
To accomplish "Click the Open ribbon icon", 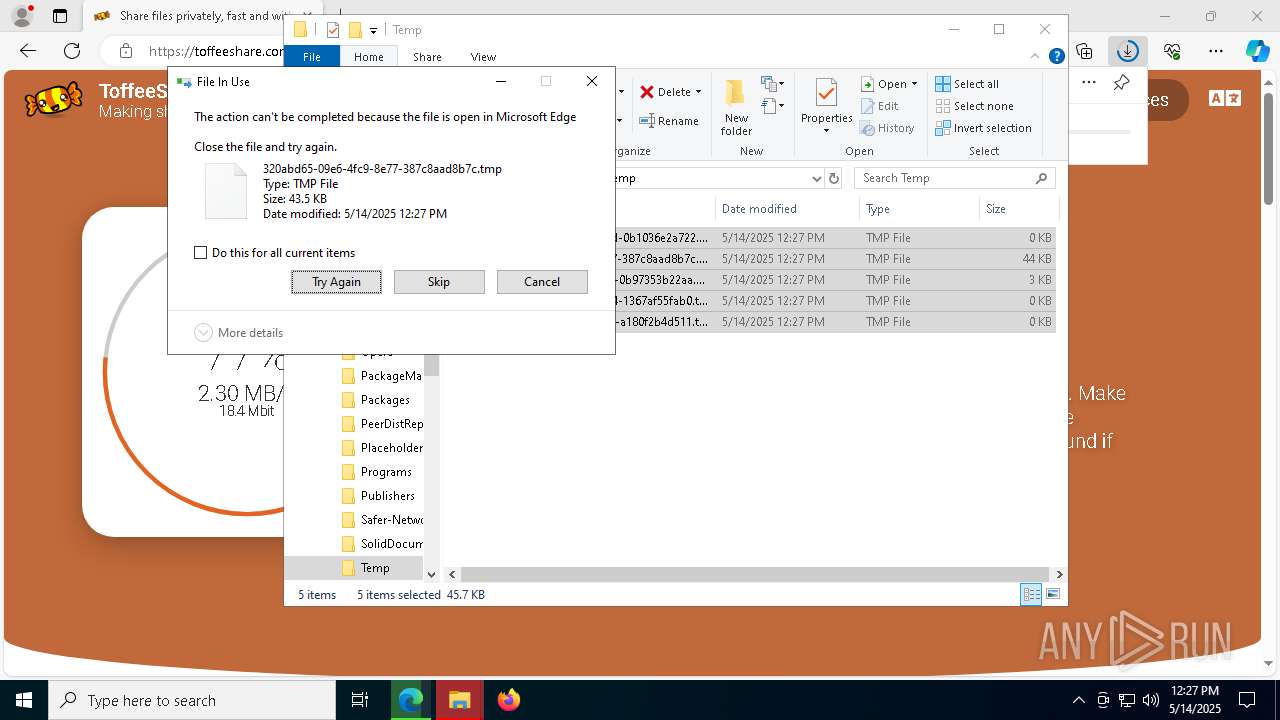I will (868, 84).
